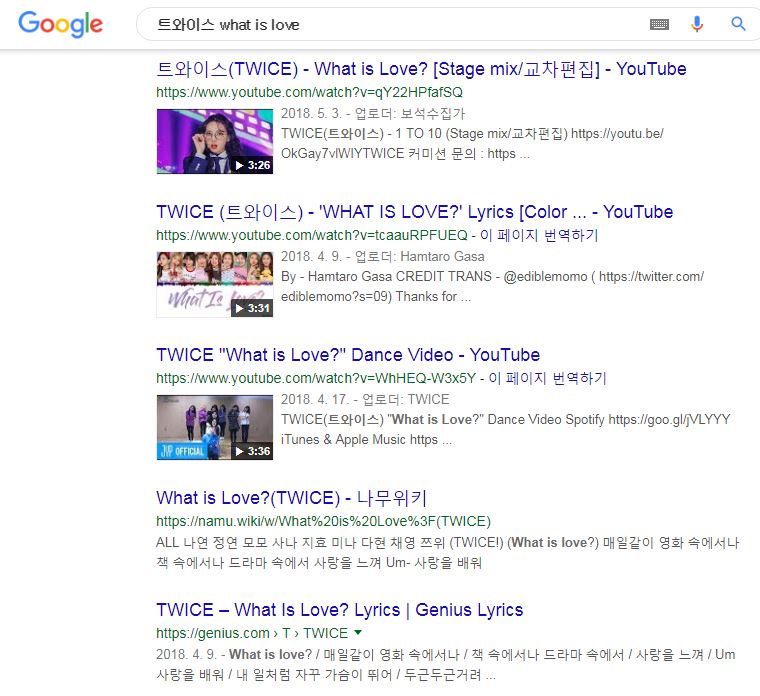The height and width of the screenshot is (696, 760).
Task: Click the URL with v=WhHEQ-W3x5Y
Action: point(316,378)
